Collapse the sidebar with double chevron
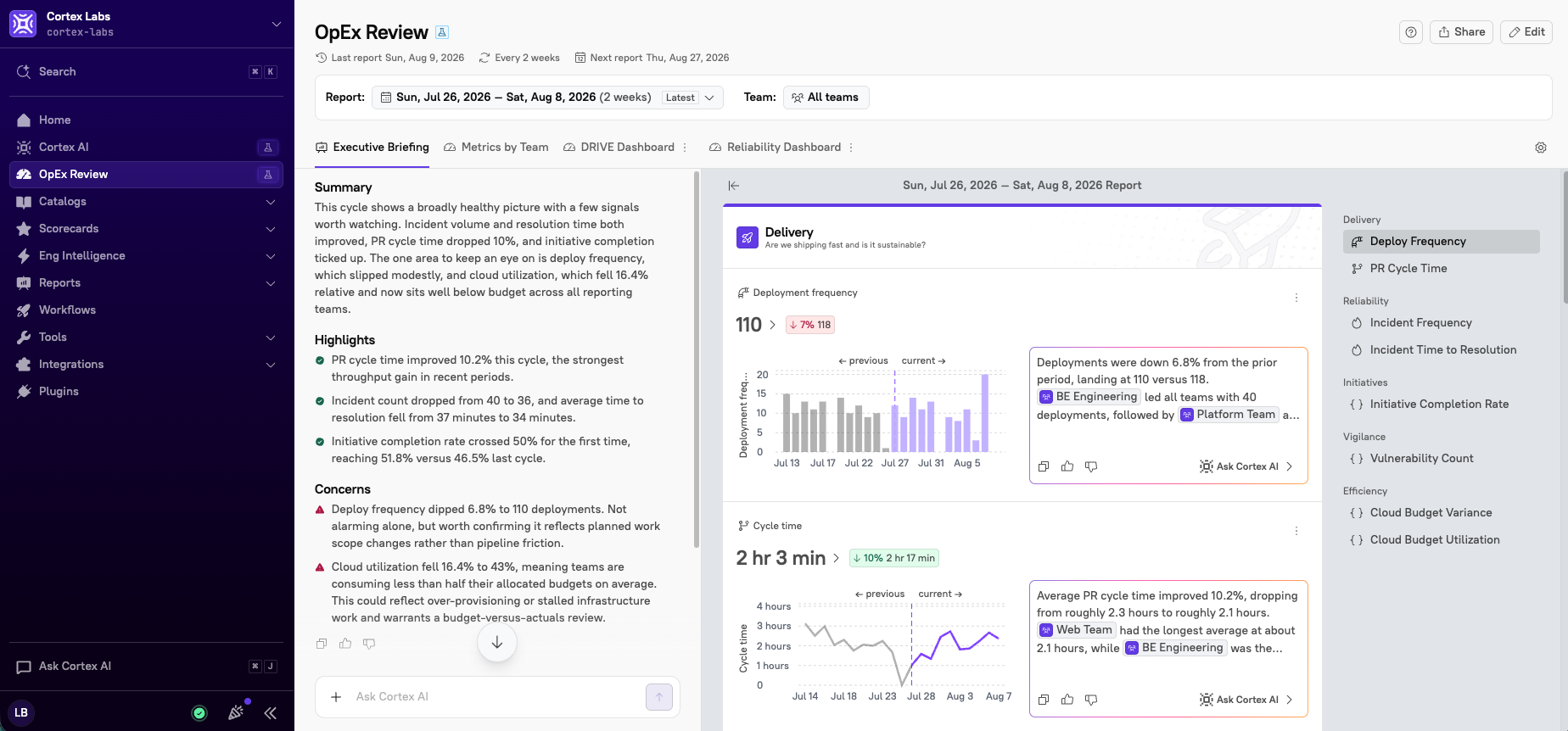This screenshot has width=1568, height=731. [x=271, y=713]
